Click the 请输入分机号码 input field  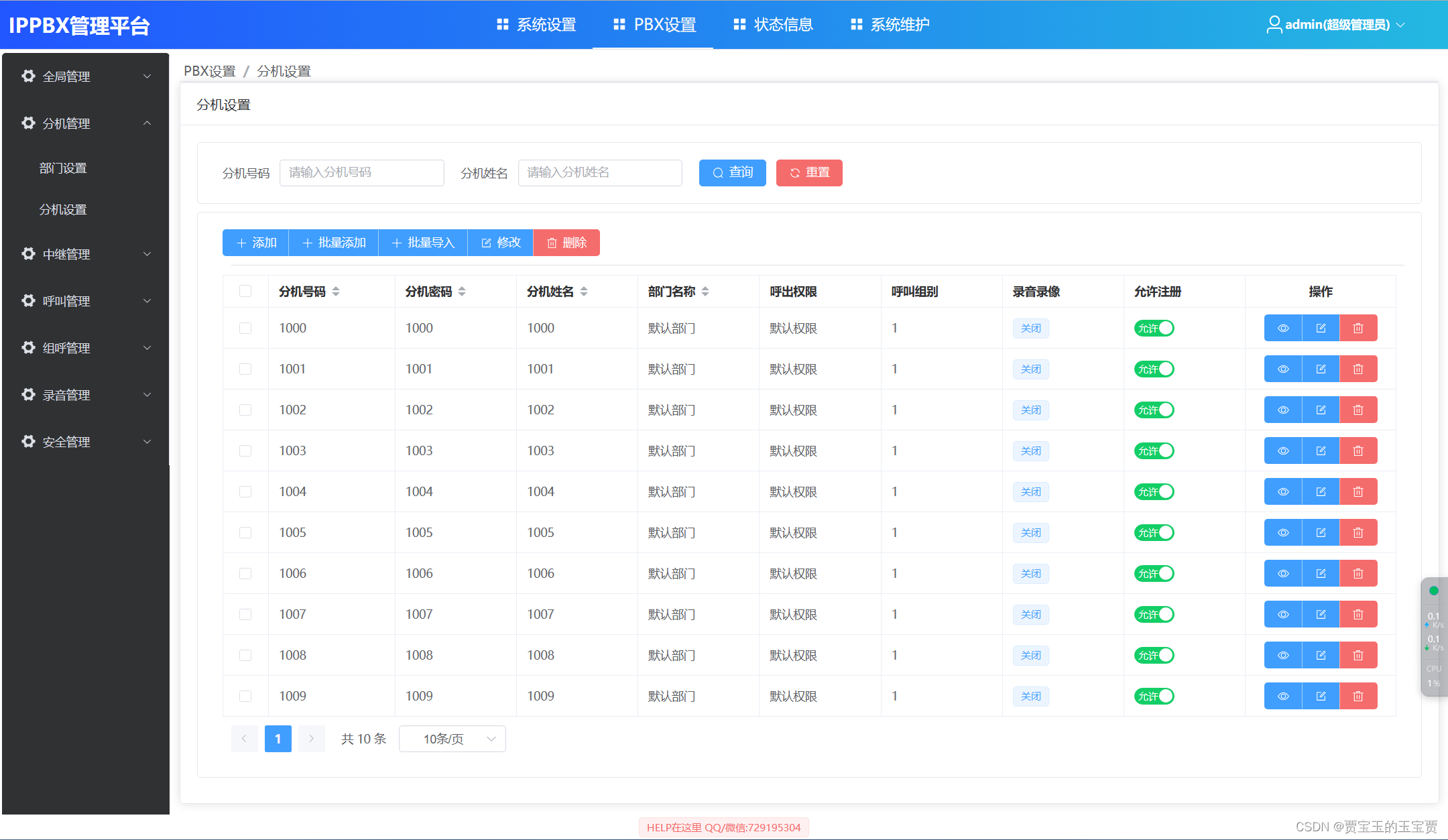[x=361, y=173]
